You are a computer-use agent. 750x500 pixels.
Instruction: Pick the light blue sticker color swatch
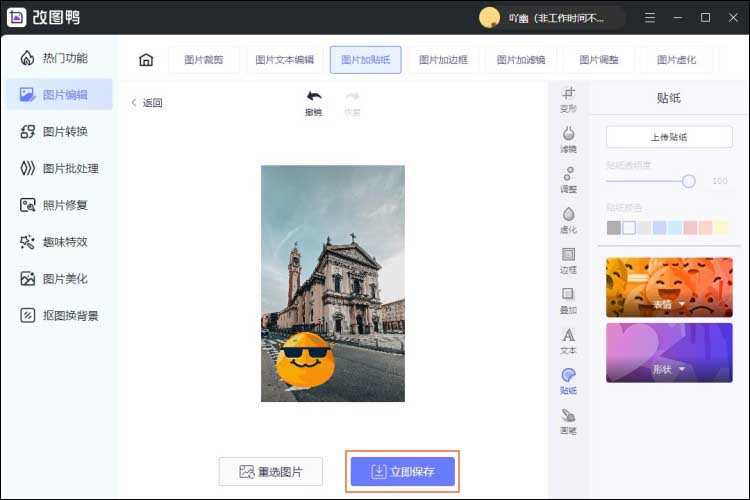click(675, 228)
